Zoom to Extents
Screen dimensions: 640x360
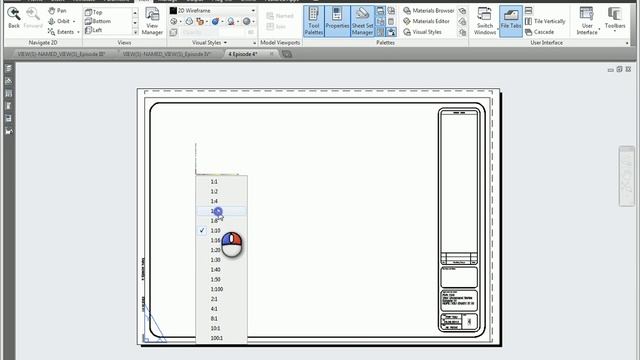[61, 32]
